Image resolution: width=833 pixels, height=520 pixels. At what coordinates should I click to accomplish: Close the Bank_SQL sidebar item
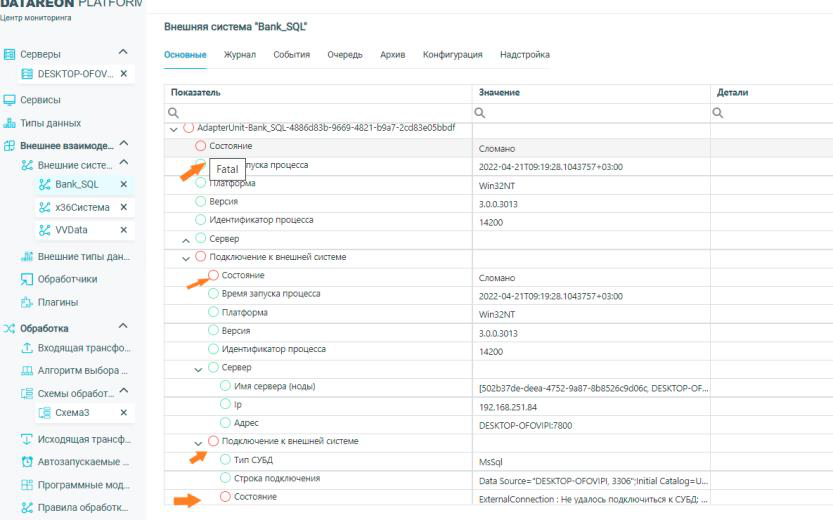[x=122, y=184]
